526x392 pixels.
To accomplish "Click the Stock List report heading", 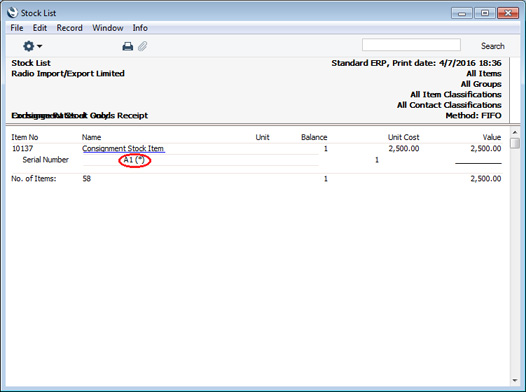I will [x=31, y=63].
